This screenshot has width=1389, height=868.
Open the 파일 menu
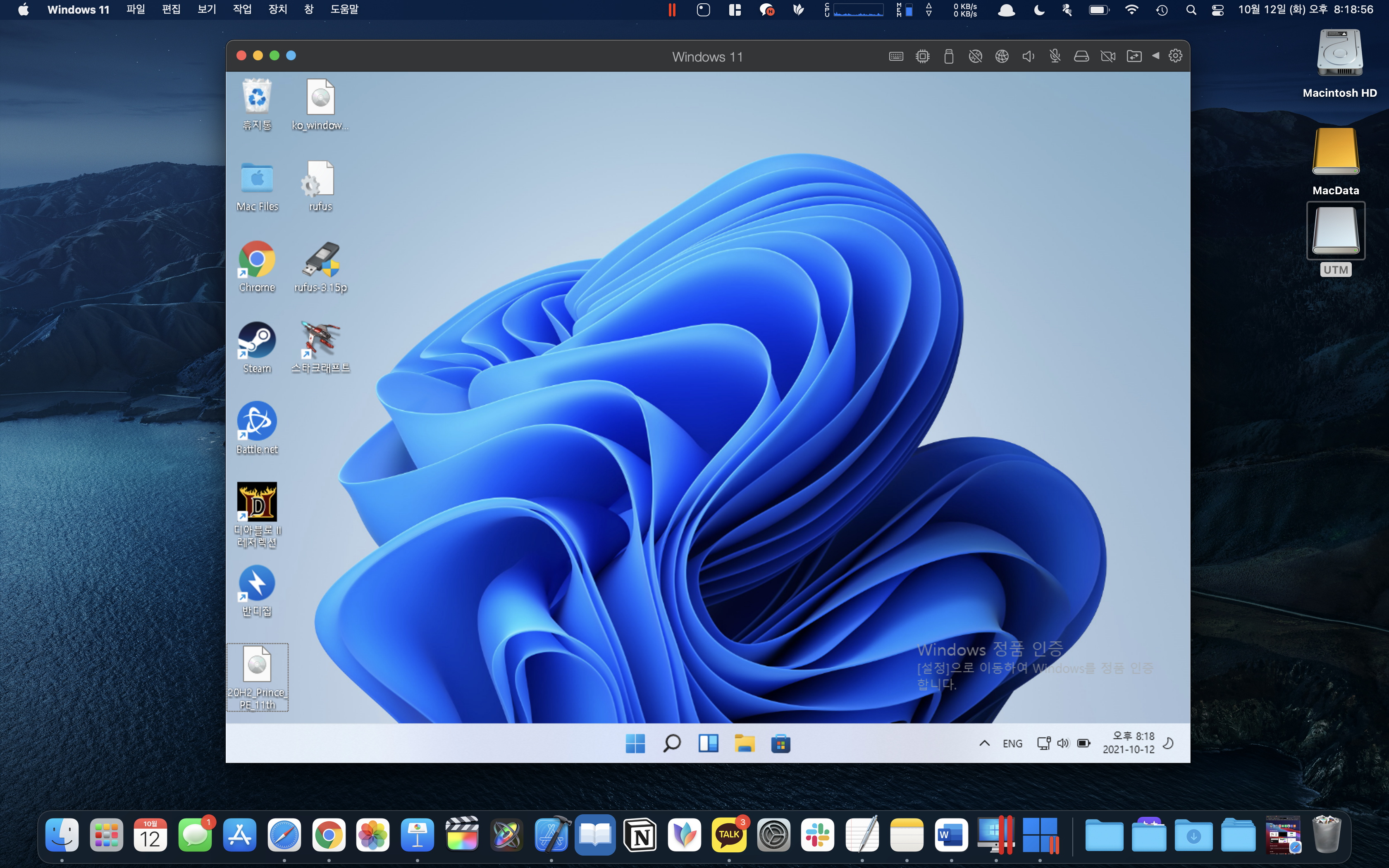[136, 10]
